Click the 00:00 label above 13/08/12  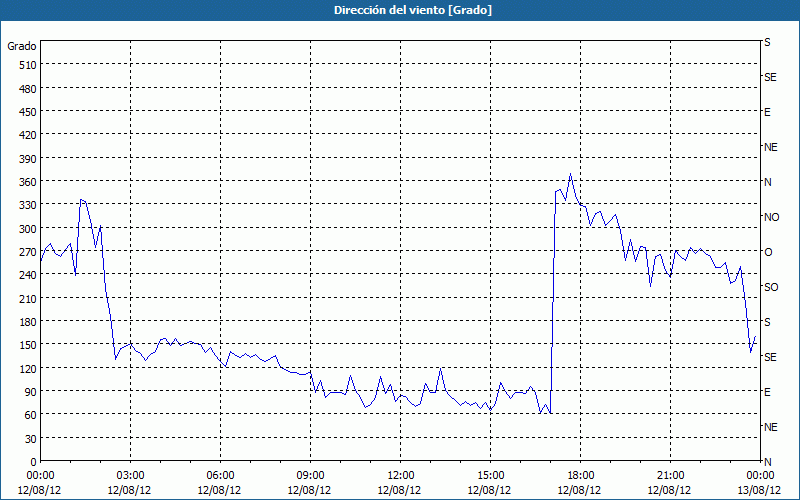click(760, 476)
